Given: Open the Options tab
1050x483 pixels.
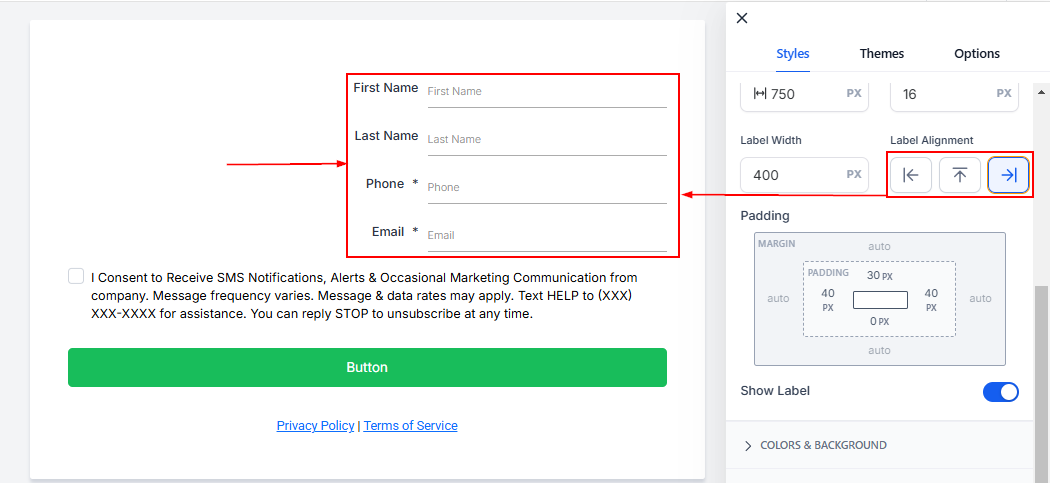Looking at the screenshot, I should coord(976,54).
